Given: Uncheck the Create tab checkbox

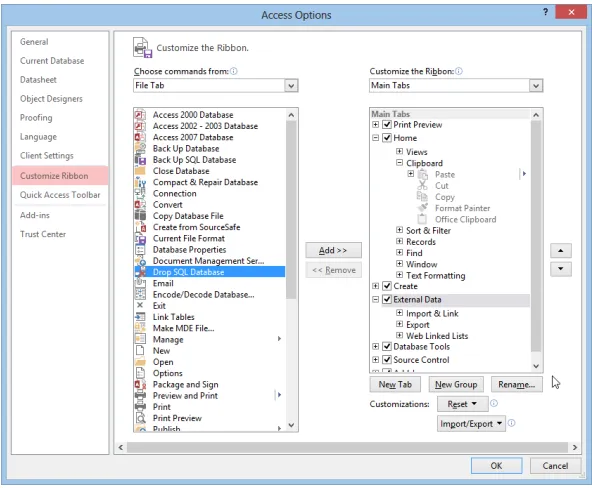Looking at the screenshot, I should [x=387, y=286].
